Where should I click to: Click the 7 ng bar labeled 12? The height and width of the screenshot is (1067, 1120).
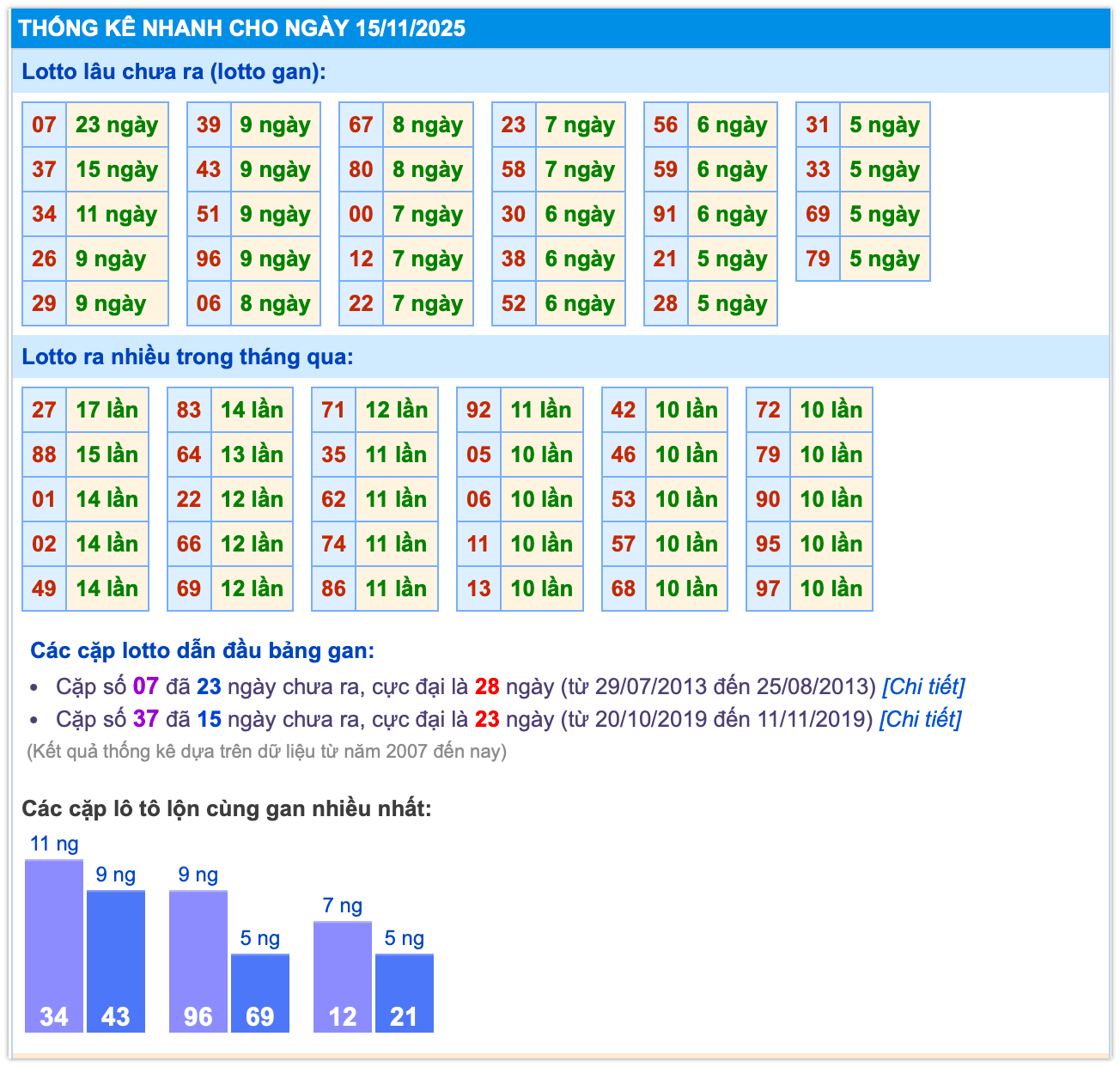[x=343, y=976]
